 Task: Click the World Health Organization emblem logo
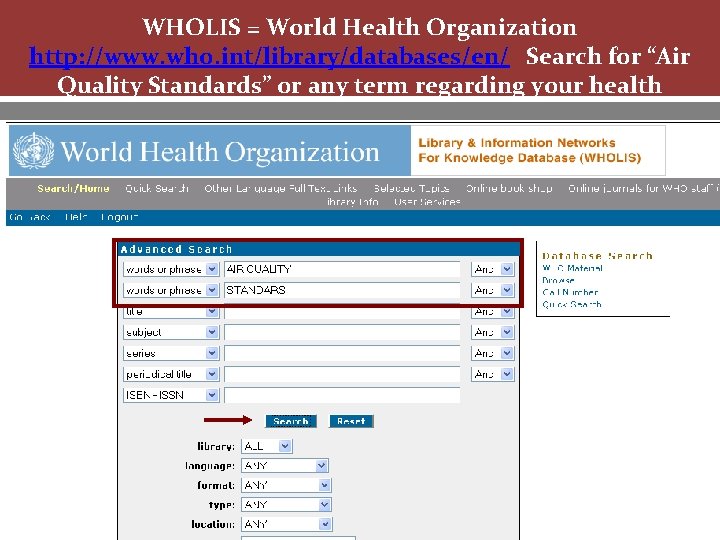(x=34, y=150)
